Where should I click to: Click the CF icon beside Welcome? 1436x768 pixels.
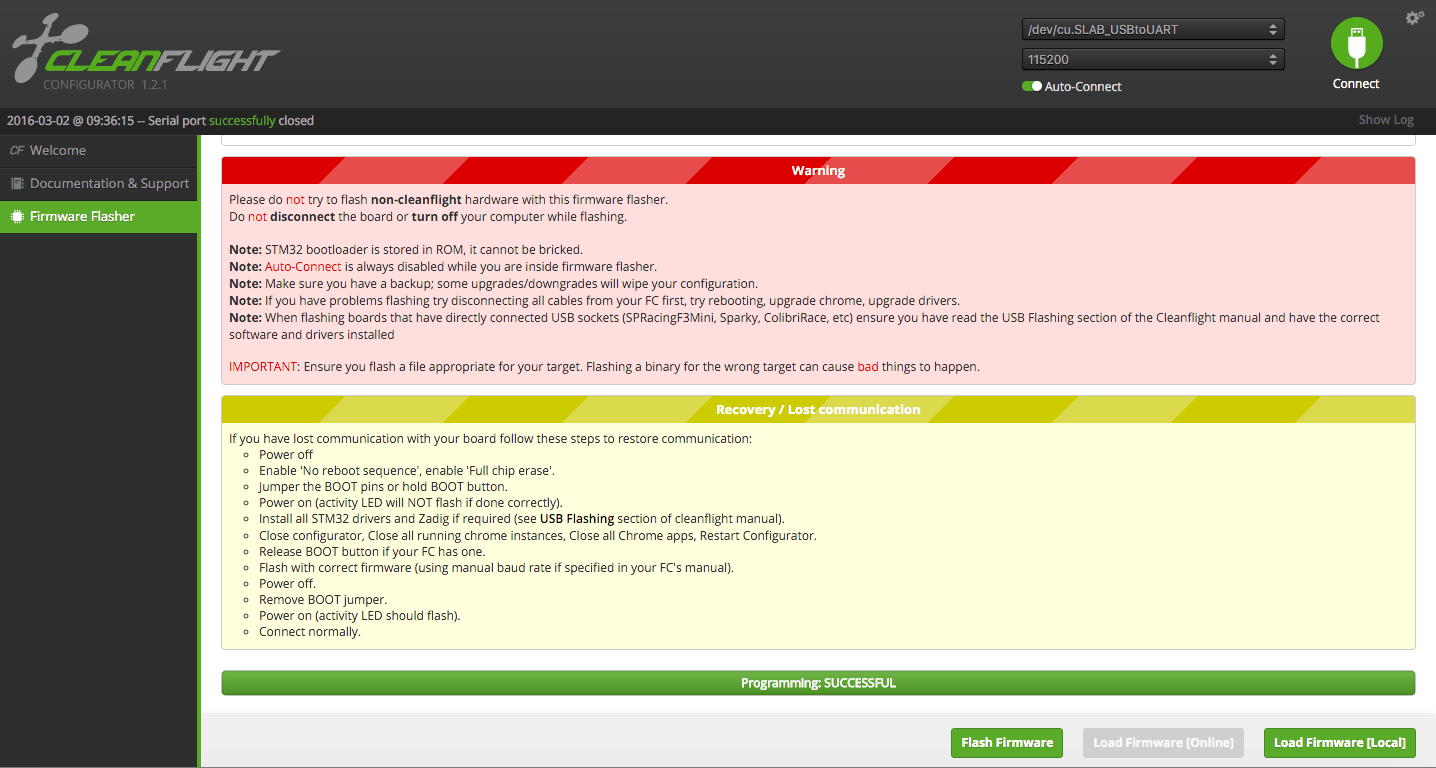[x=16, y=150]
